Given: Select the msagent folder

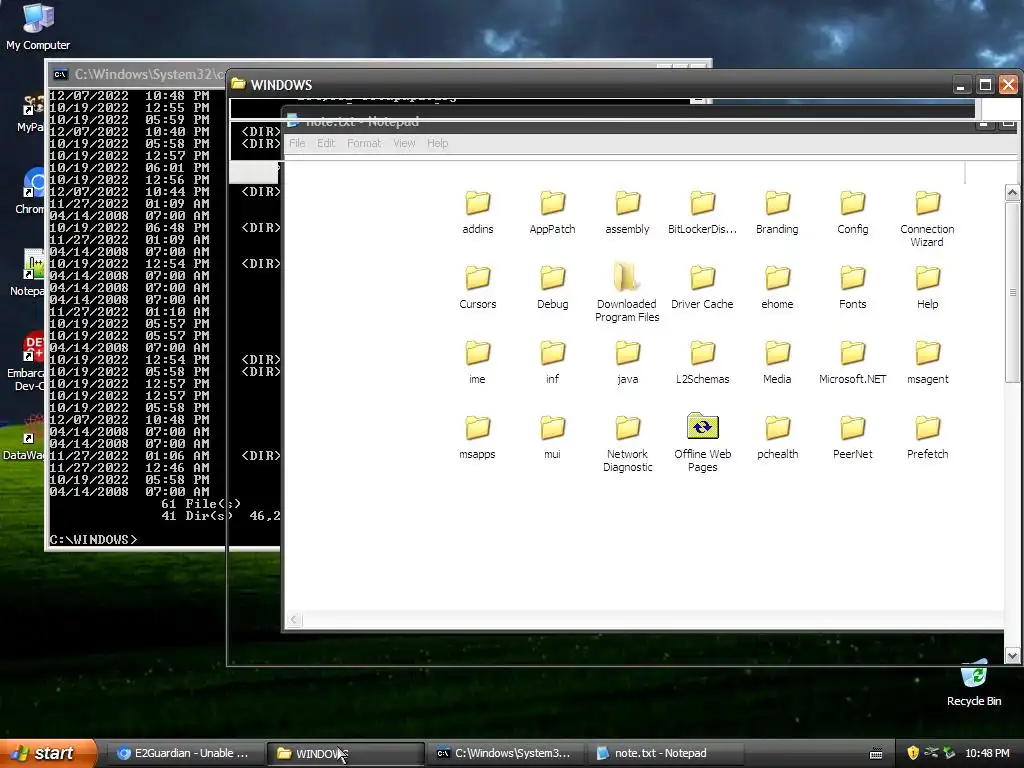Looking at the screenshot, I should click(x=927, y=362).
